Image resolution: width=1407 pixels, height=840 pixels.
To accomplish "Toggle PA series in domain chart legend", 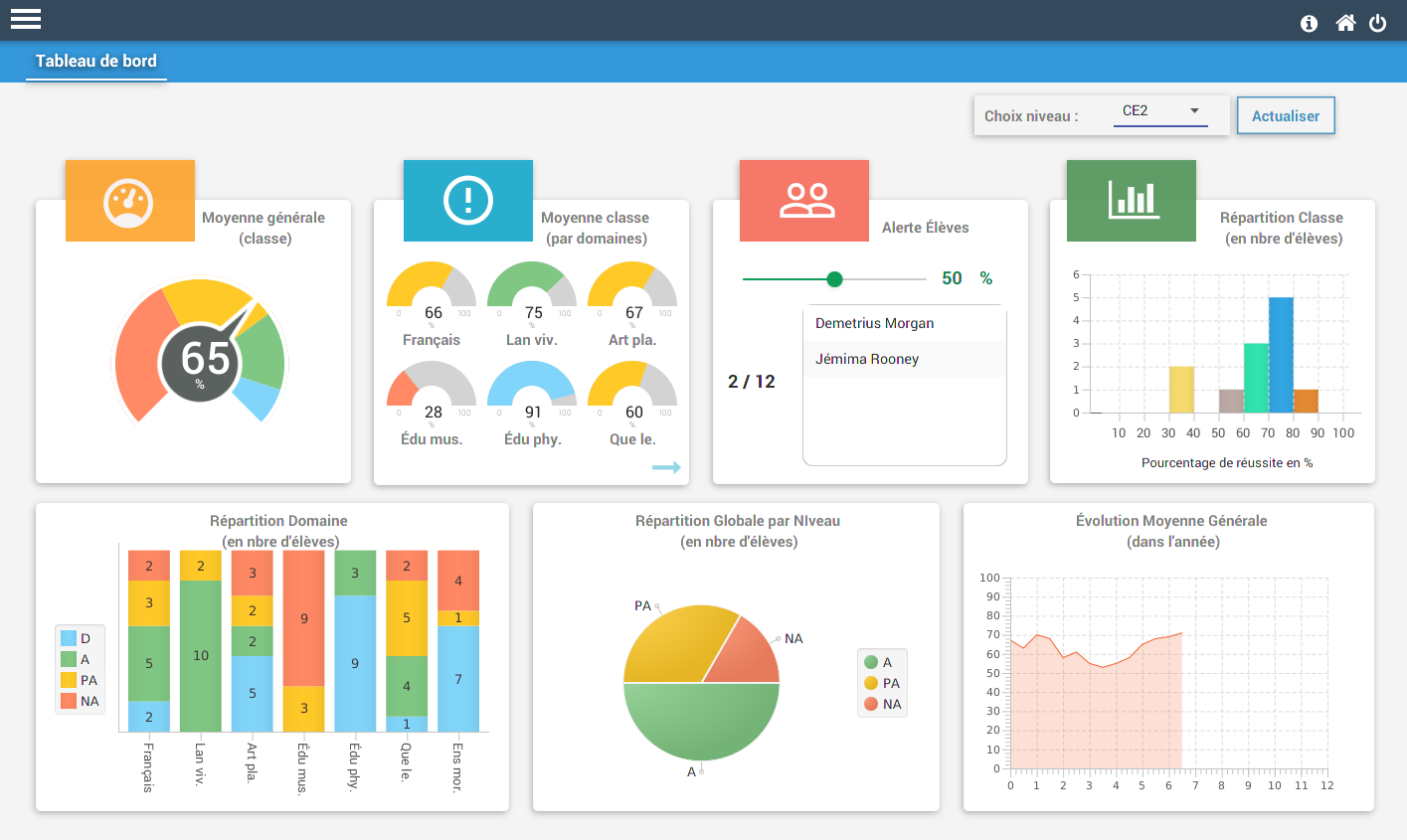I will coord(80,680).
